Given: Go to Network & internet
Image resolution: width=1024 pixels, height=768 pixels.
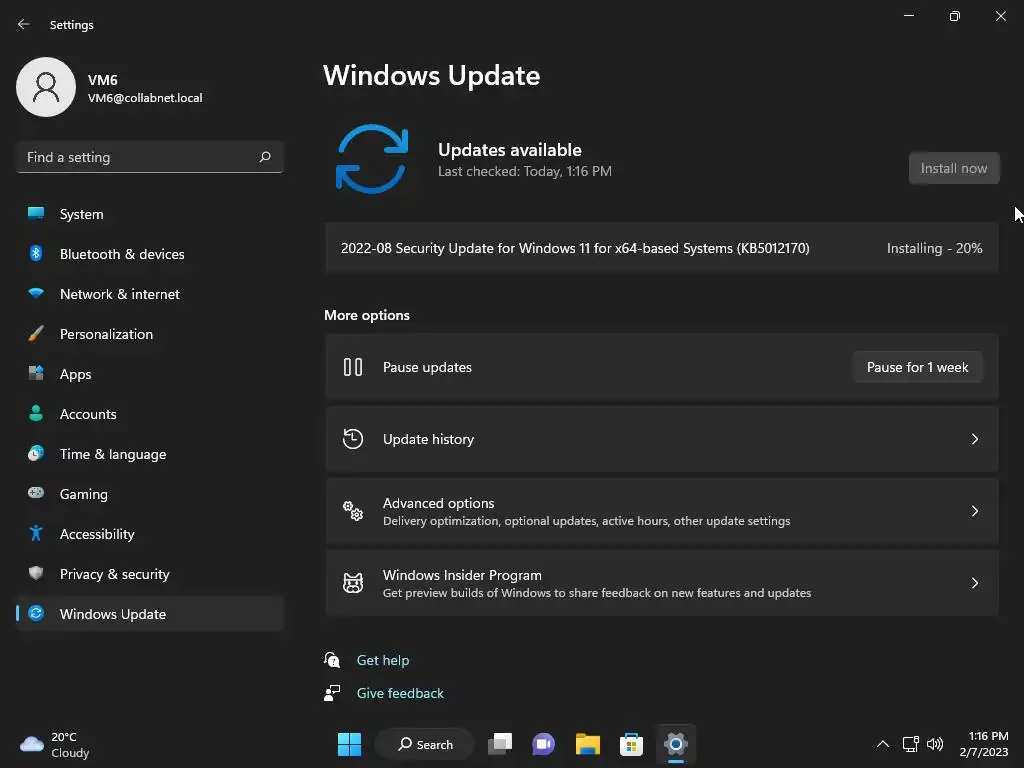Looking at the screenshot, I should coord(150,294).
